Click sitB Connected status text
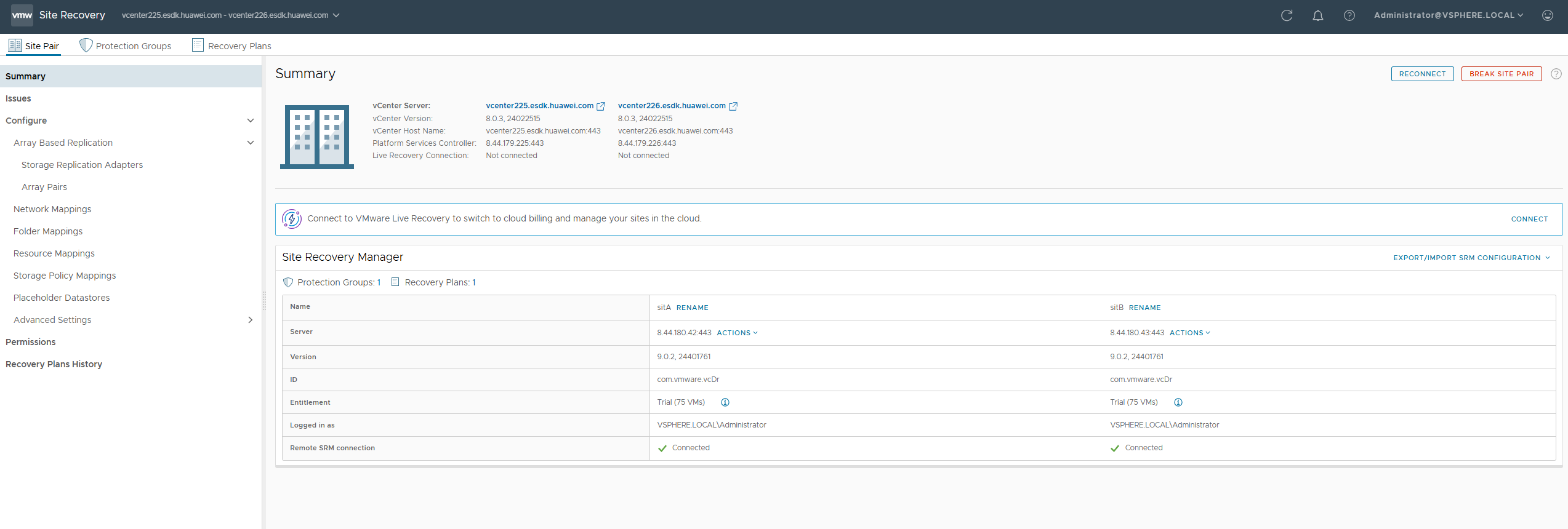 (x=1144, y=448)
